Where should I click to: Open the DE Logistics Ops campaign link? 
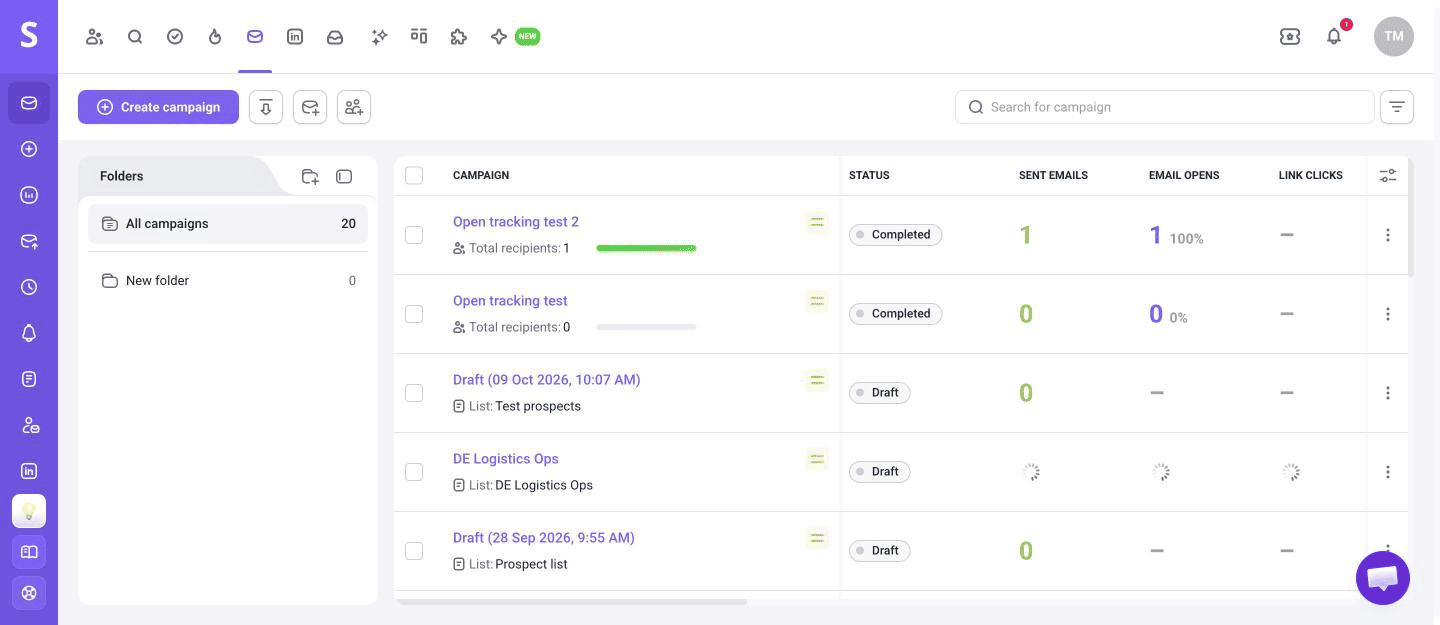tap(506, 459)
